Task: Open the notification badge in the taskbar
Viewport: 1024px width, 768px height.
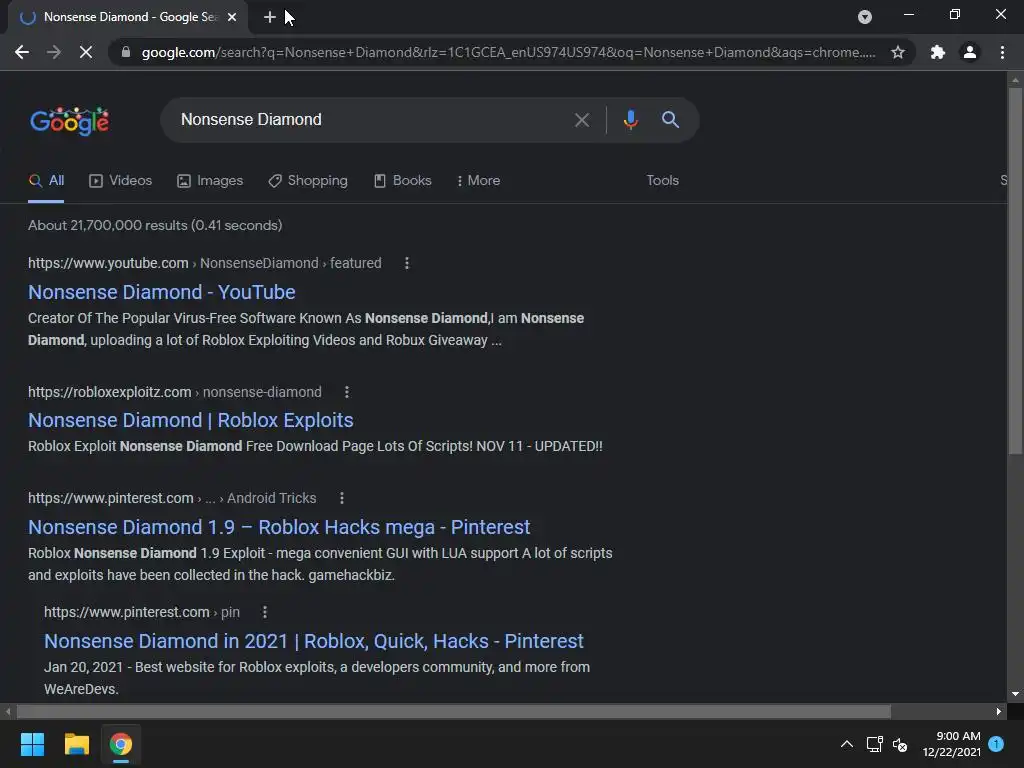Action: pos(996,743)
